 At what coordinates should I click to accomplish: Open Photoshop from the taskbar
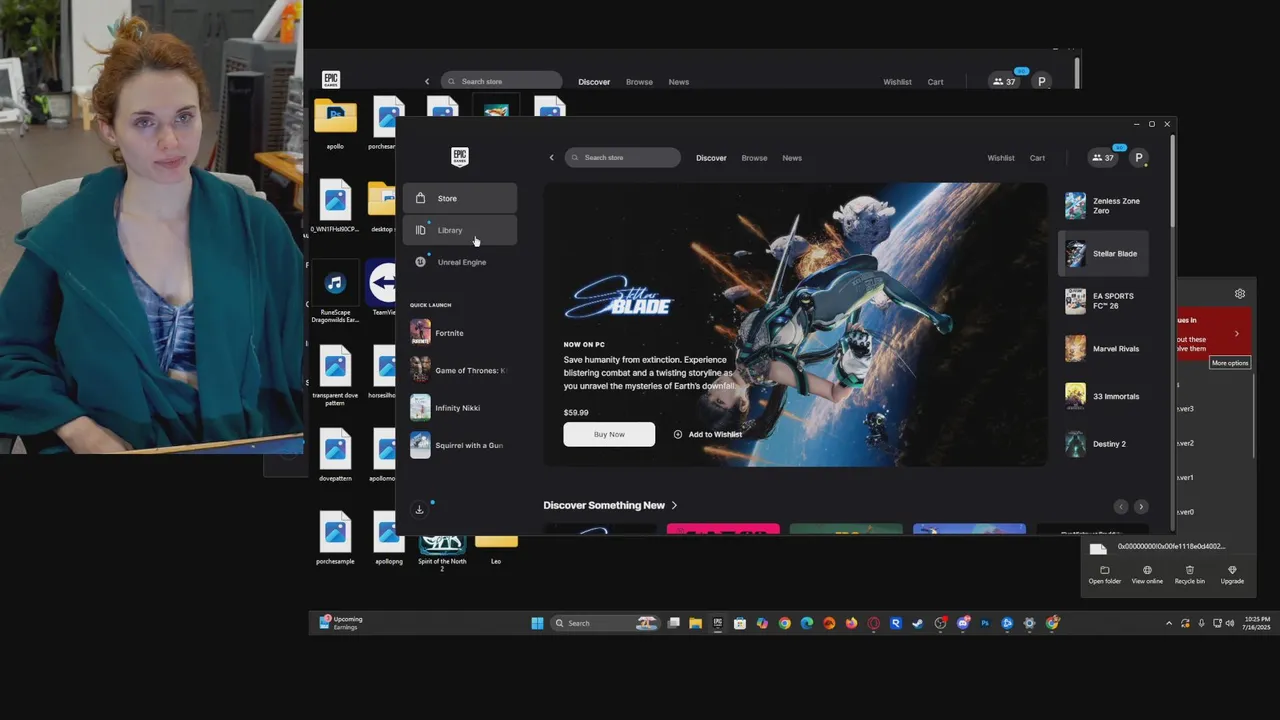point(985,623)
